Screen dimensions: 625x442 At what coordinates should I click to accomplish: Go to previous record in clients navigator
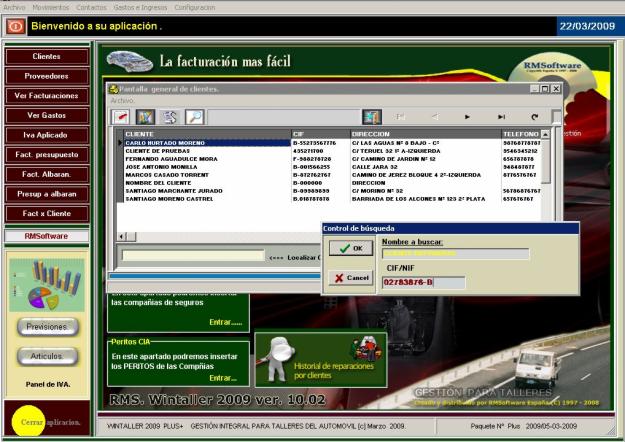point(434,117)
